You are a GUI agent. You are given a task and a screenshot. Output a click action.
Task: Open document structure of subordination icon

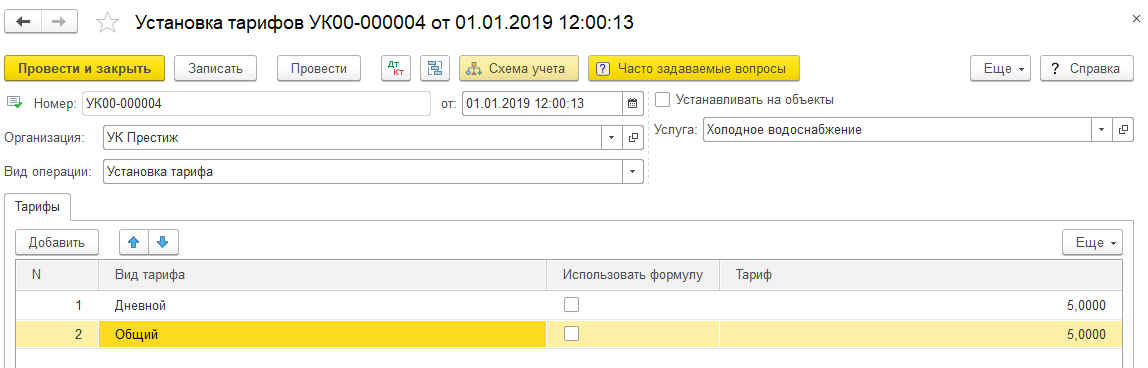[x=436, y=69]
